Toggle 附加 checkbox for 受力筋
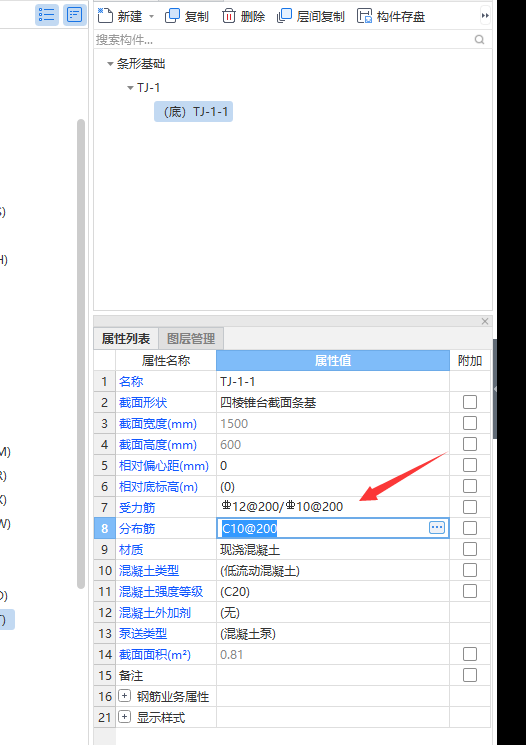The height and width of the screenshot is (745, 526). click(x=469, y=506)
